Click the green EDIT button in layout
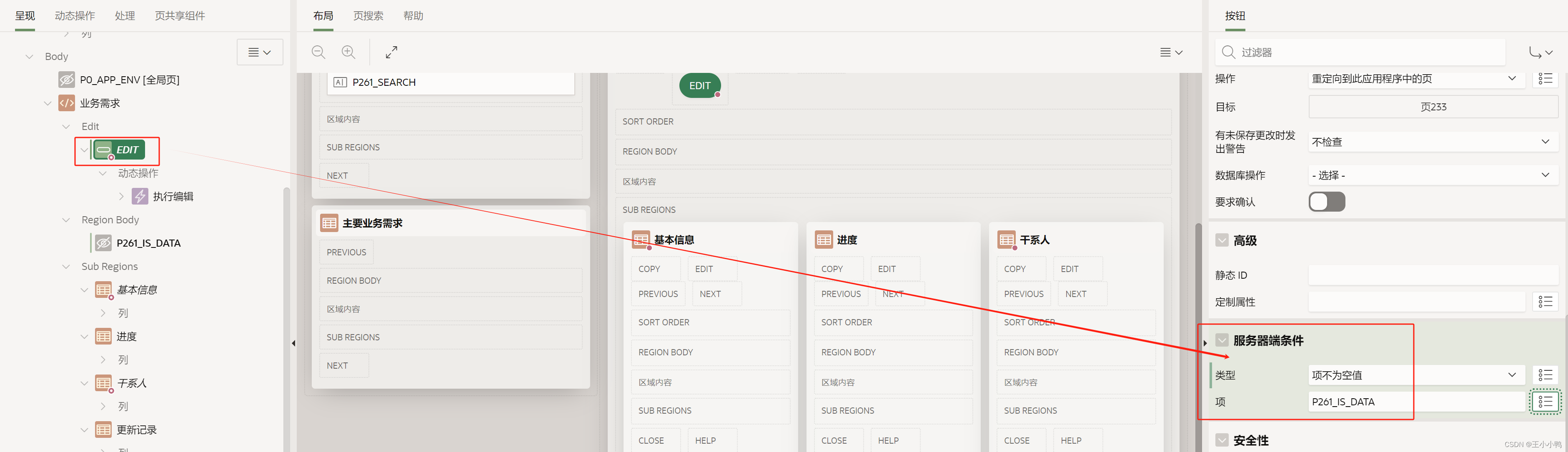Viewport: 1568px width, 452px height. [x=700, y=86]
